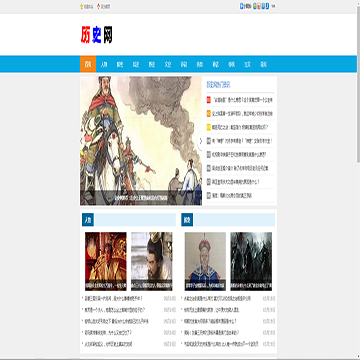Select the orange highlighted home tab
The height and width of the screenshot is (360, 360).
point(88,64)
